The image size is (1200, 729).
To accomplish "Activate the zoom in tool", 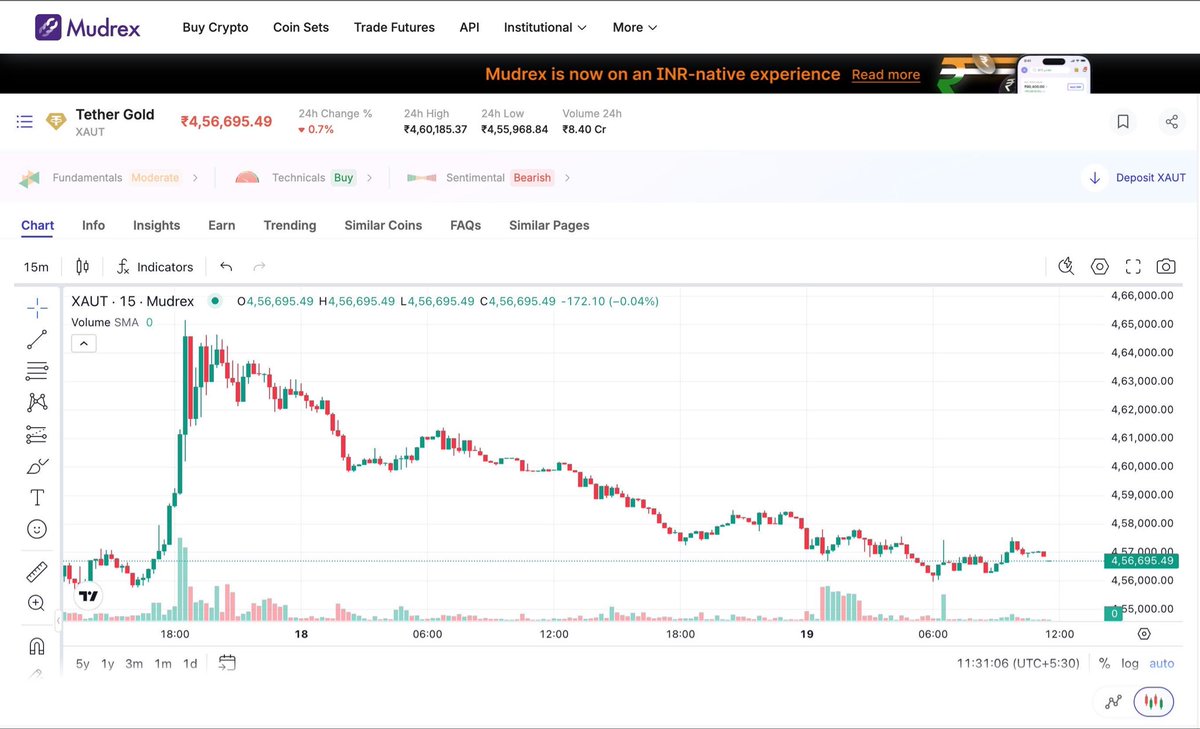I will pyautogui.click(x=37, y=603).
